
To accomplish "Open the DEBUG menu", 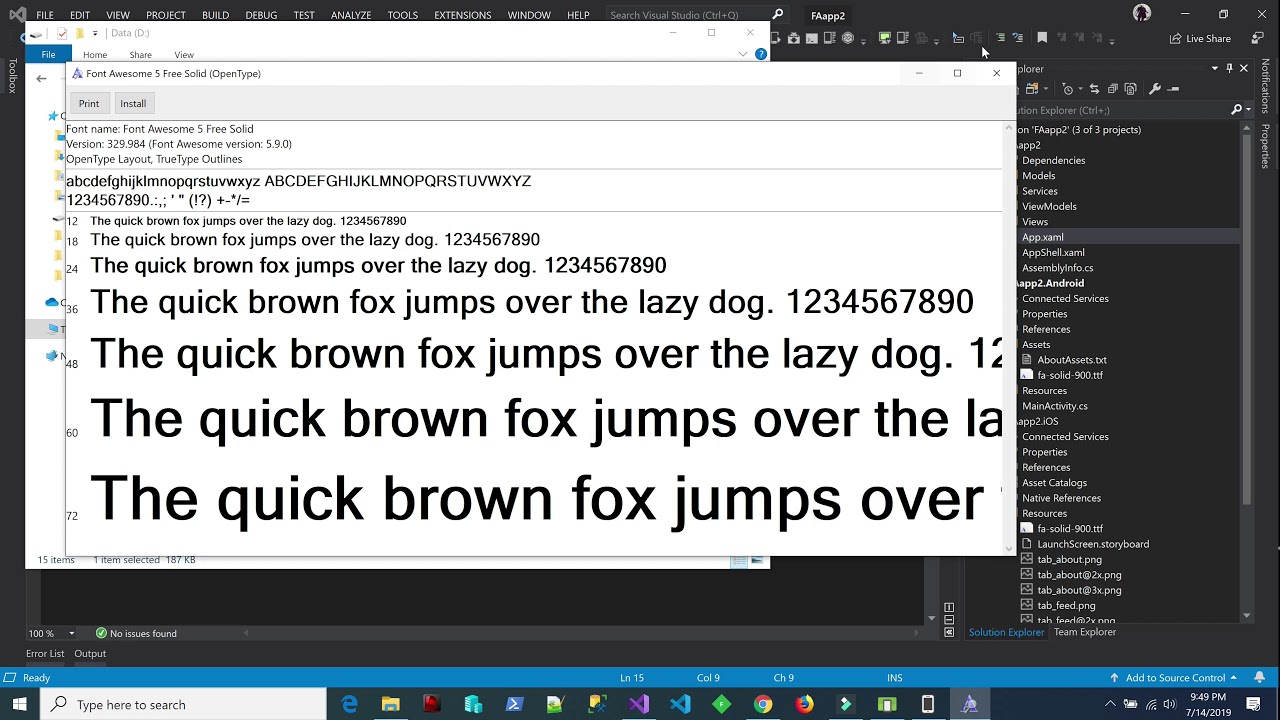I will click(261, 15).
